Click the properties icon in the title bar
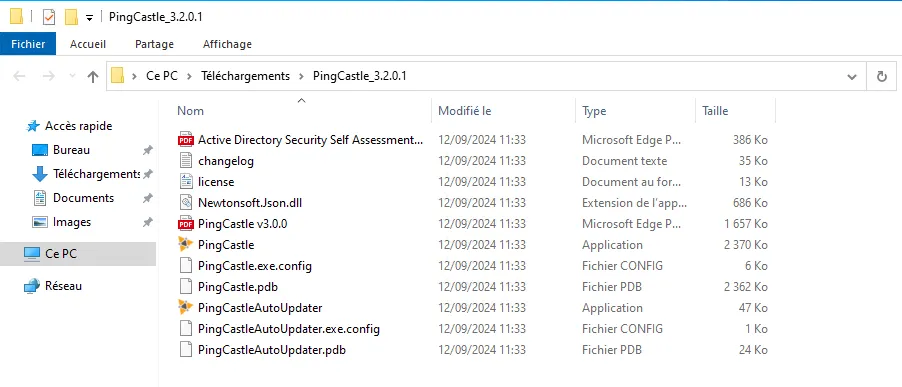Screen dimensions: 902x387 (49, 17)
